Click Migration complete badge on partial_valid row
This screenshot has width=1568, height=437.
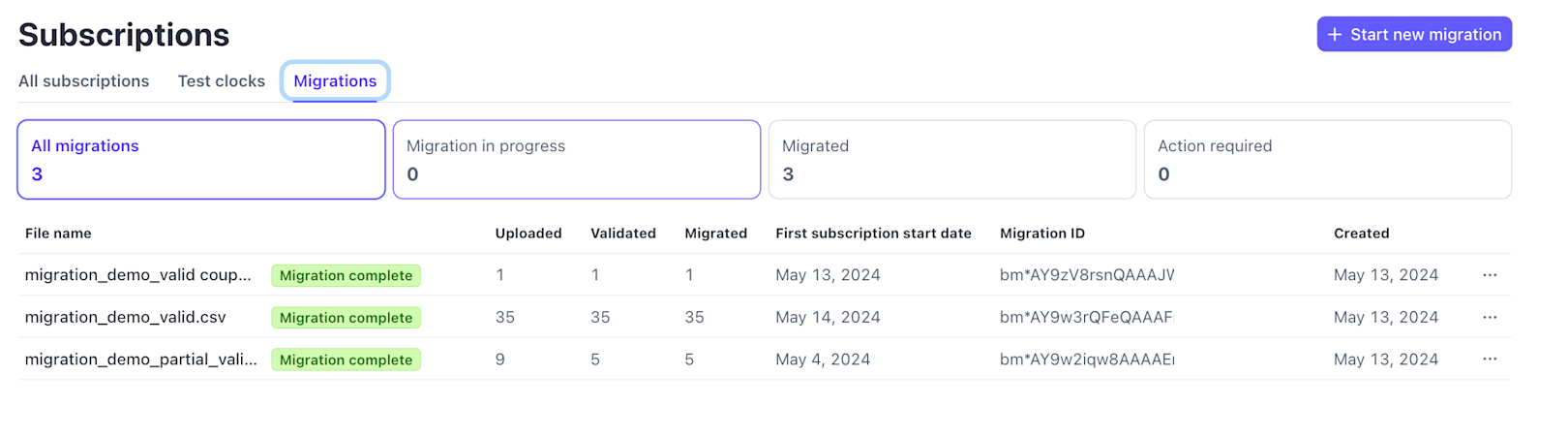(346, 359)
